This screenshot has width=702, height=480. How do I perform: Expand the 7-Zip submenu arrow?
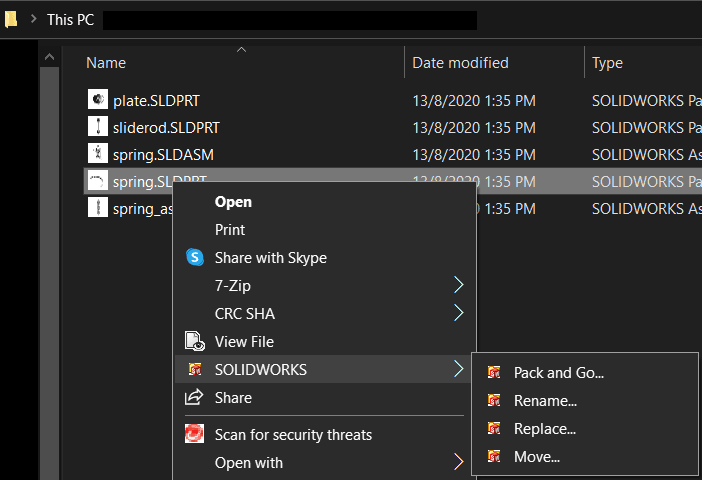click(x=458, y=285)
